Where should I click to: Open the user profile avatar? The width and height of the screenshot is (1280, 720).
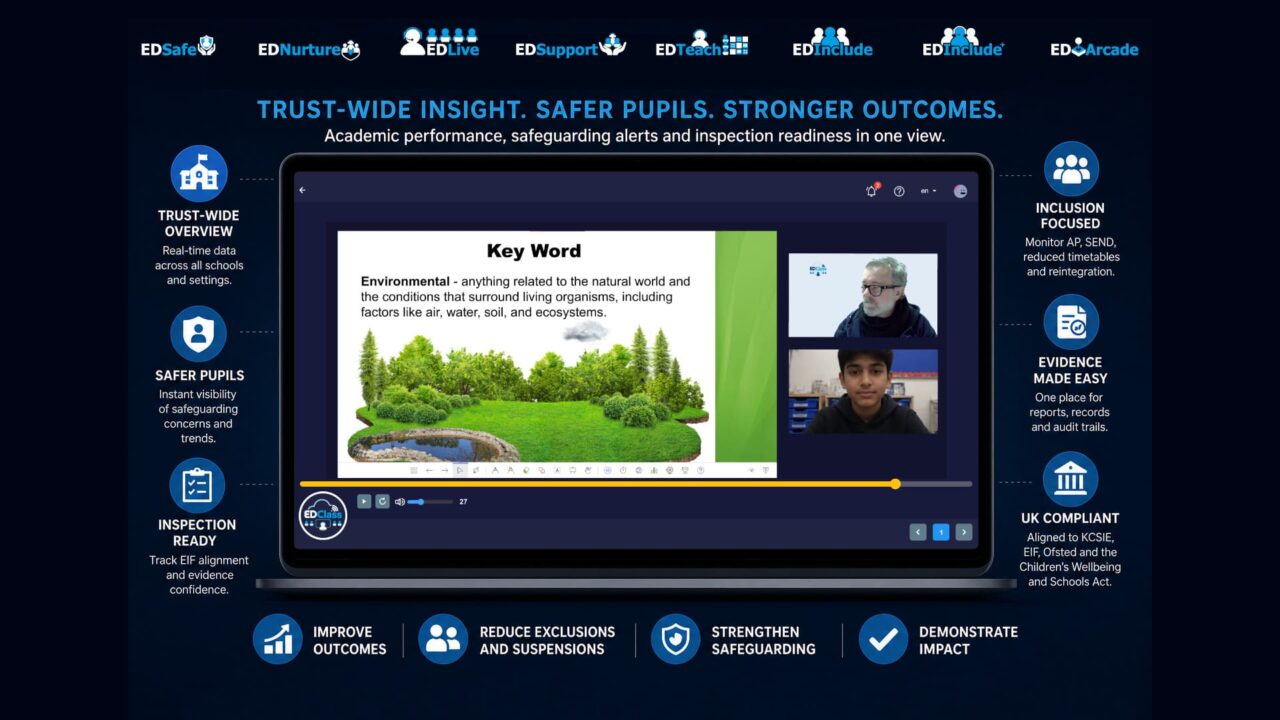(x=960, y=191)
